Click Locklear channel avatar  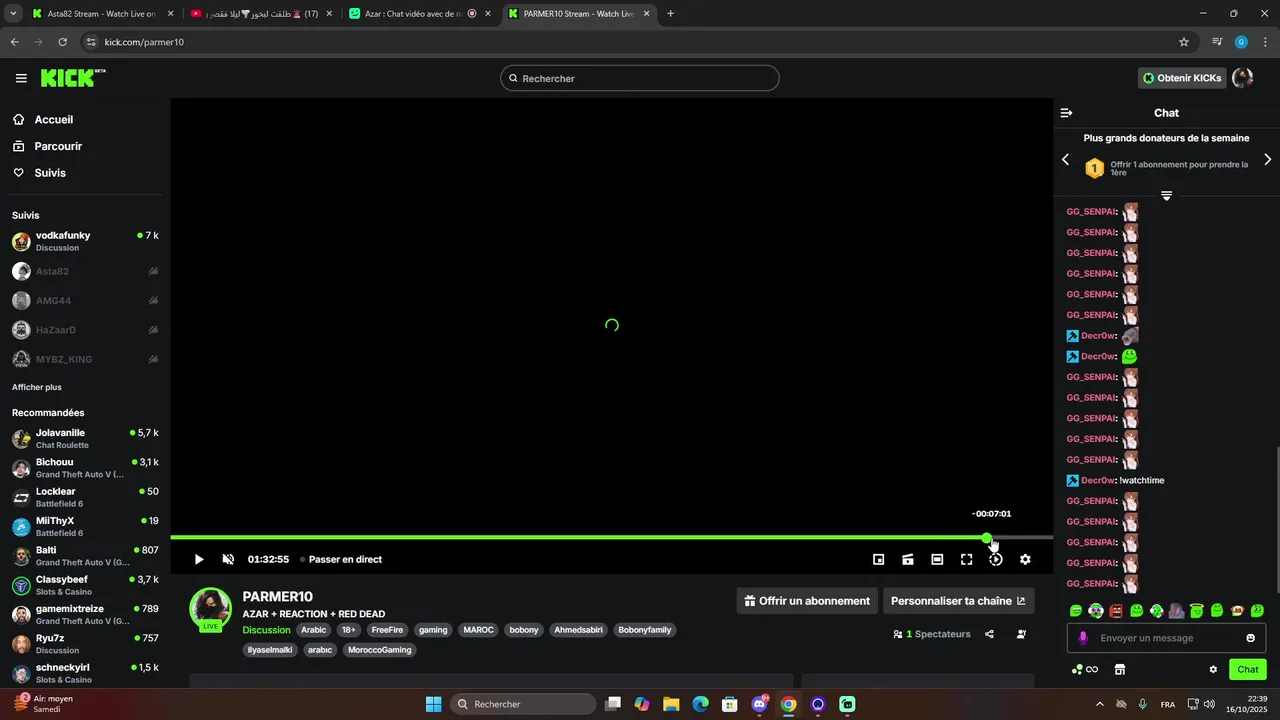21,497
